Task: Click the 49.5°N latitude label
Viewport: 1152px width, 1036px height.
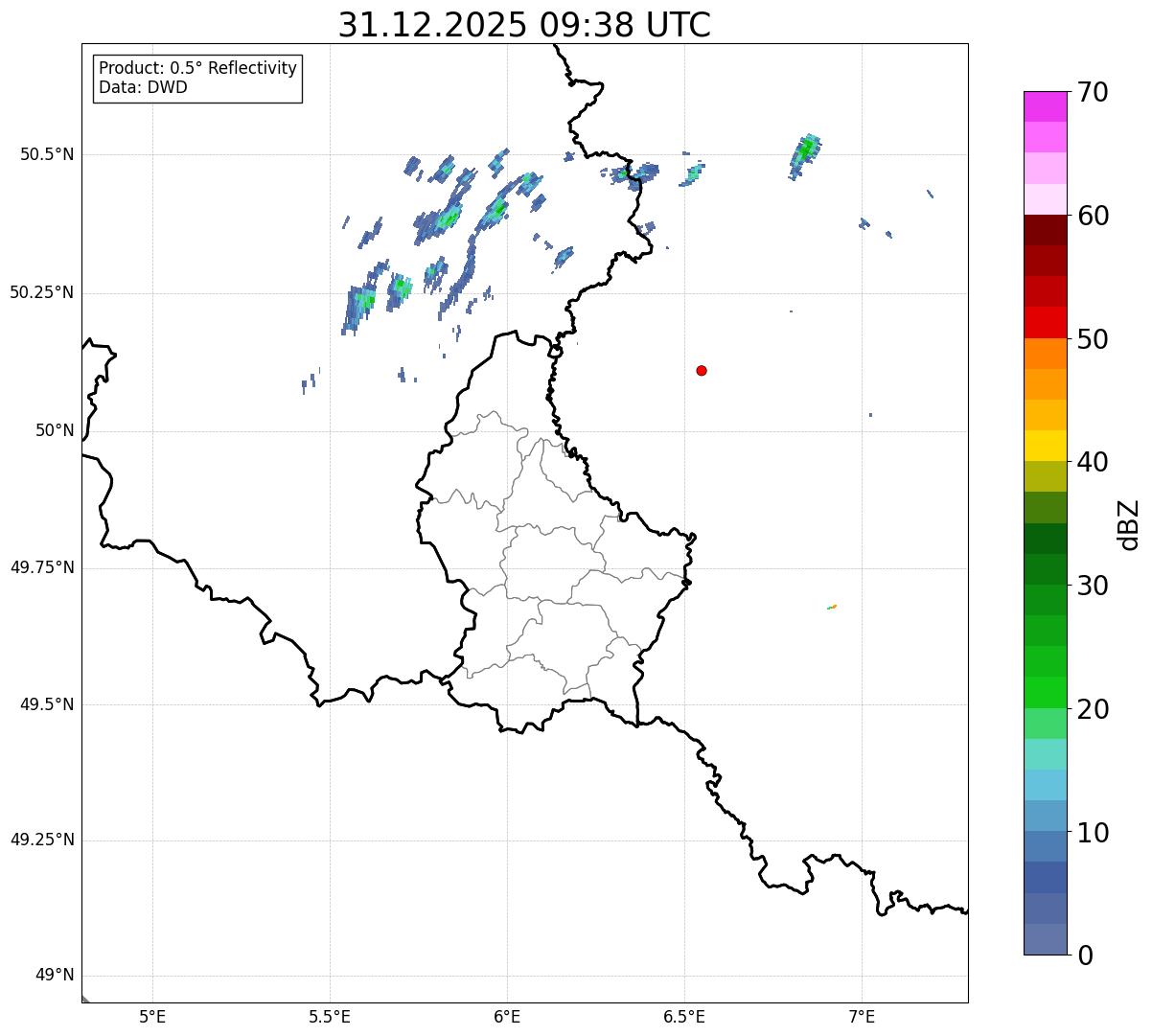Action: [x=47, y=704]
